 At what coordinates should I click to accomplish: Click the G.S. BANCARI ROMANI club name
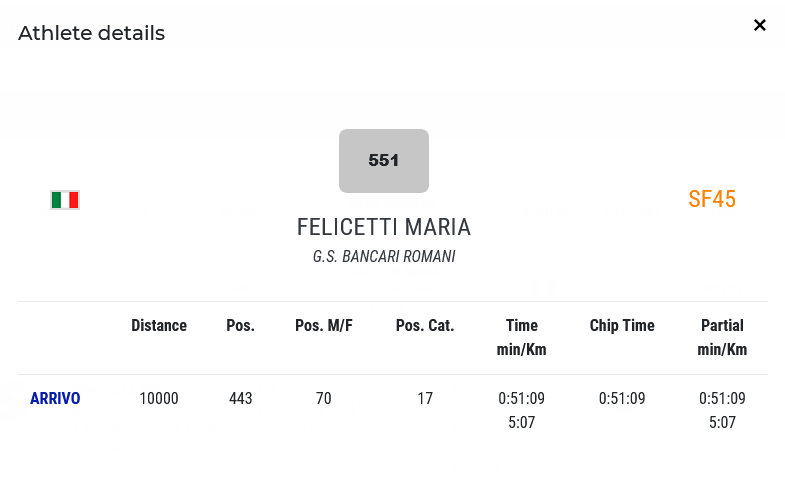384,257
